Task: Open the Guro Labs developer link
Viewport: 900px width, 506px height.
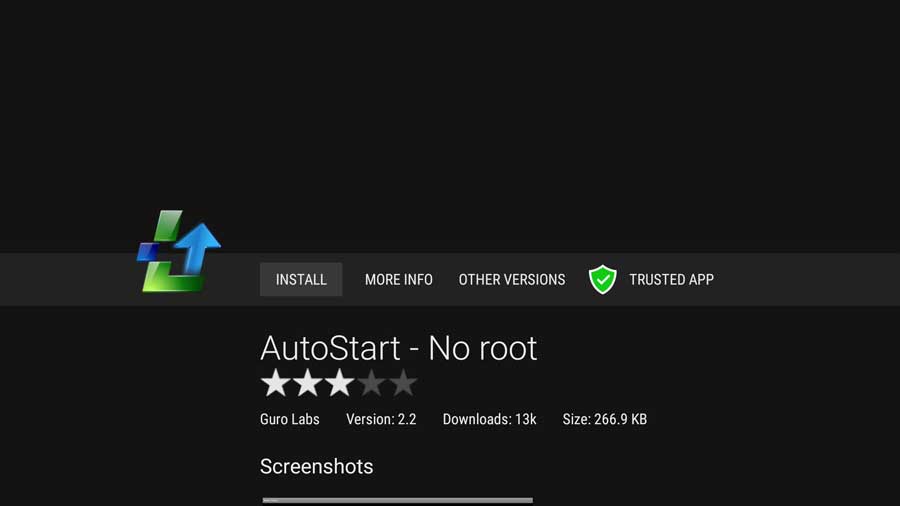Action: 289,419
